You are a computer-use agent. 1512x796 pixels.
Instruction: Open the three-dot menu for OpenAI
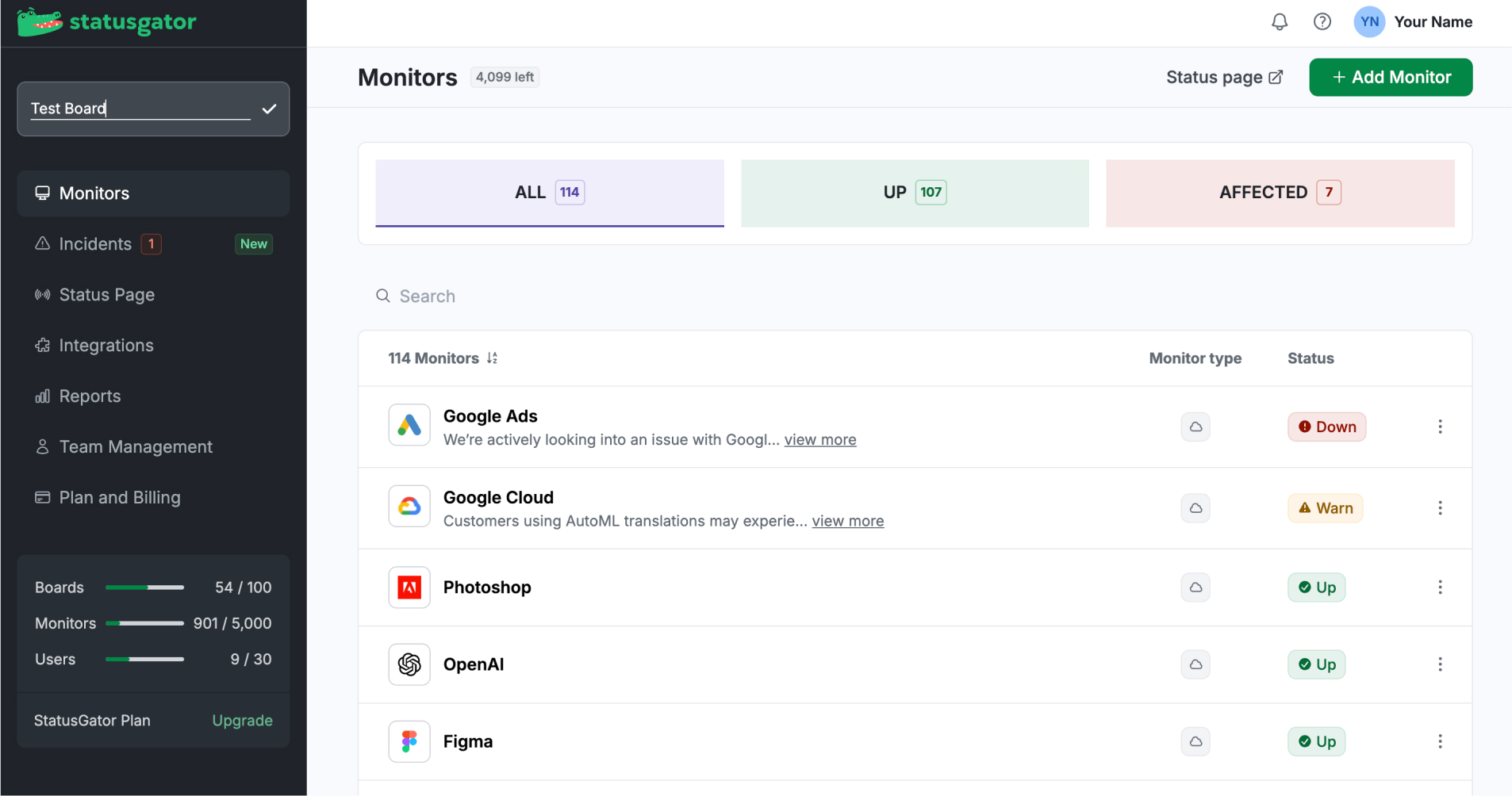(x=1440, y=664)
